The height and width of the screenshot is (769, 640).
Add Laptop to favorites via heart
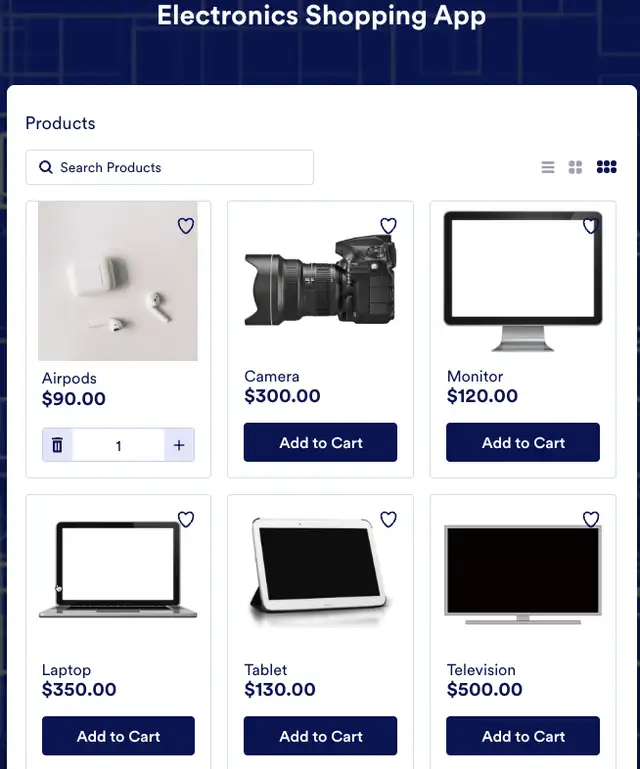186,519
